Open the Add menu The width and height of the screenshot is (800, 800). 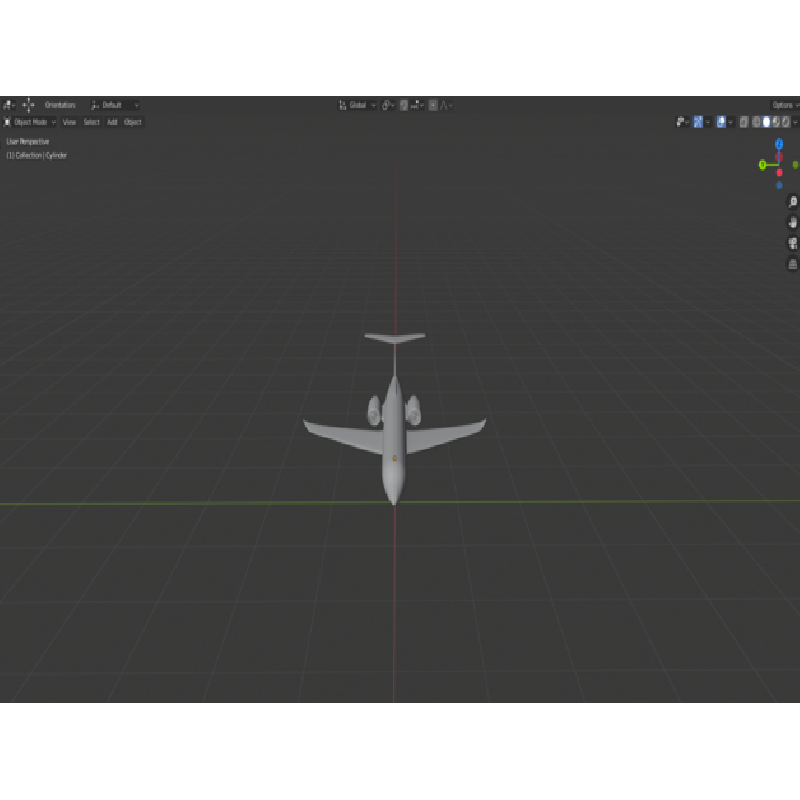coord(112,122)
